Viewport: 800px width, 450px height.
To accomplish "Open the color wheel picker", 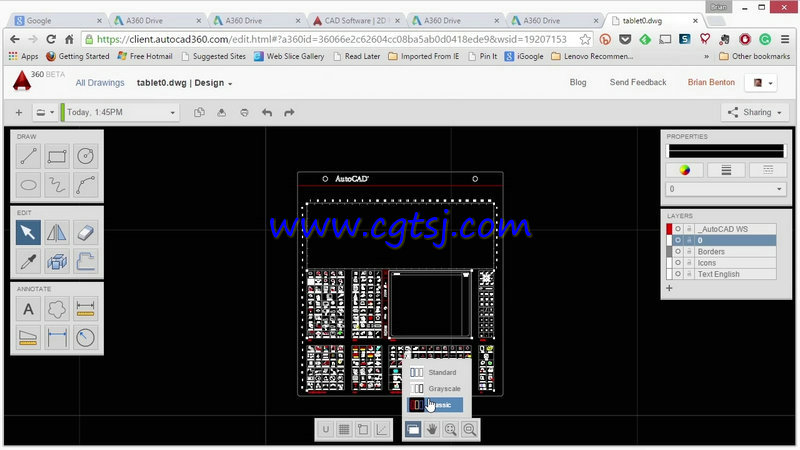I will [685, 170].
